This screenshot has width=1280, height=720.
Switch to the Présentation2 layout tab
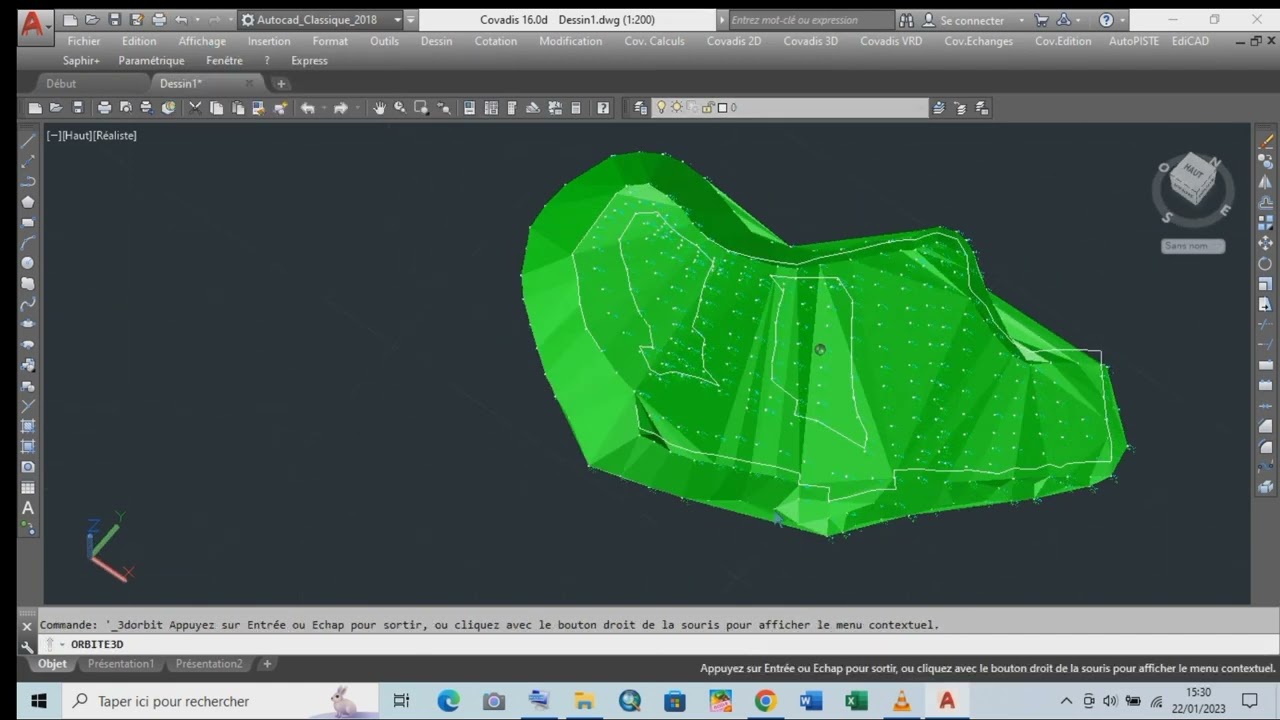point(209,664)
